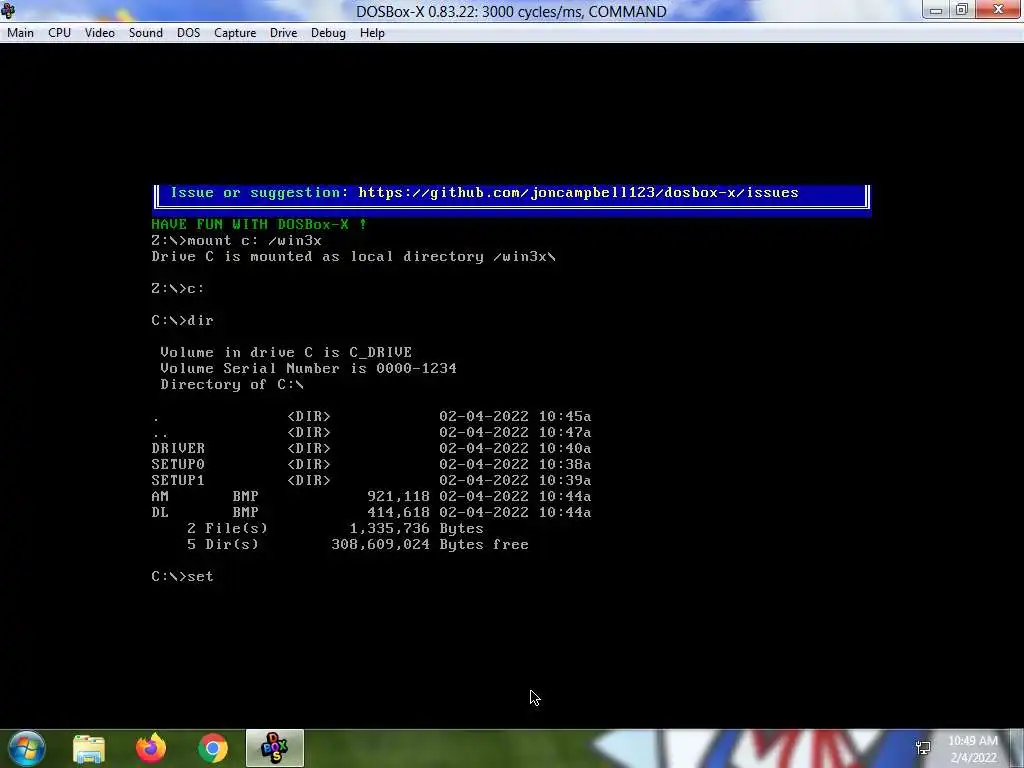Close the DOSBox-X window
This screenshot has width=1024, height=768.
[x=999, y=10]
